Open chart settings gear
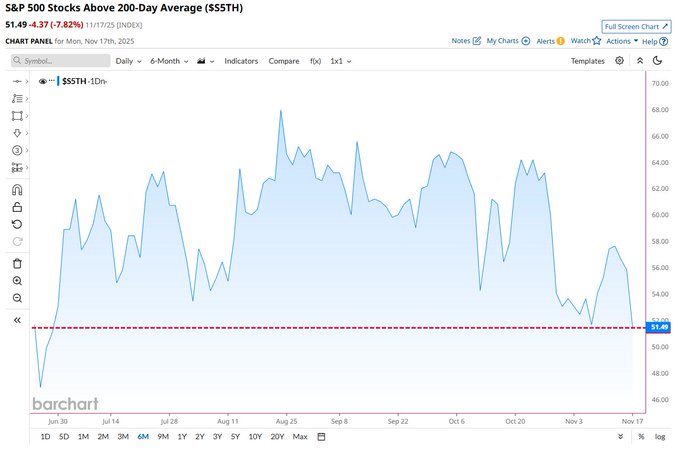 pos(619,61)
